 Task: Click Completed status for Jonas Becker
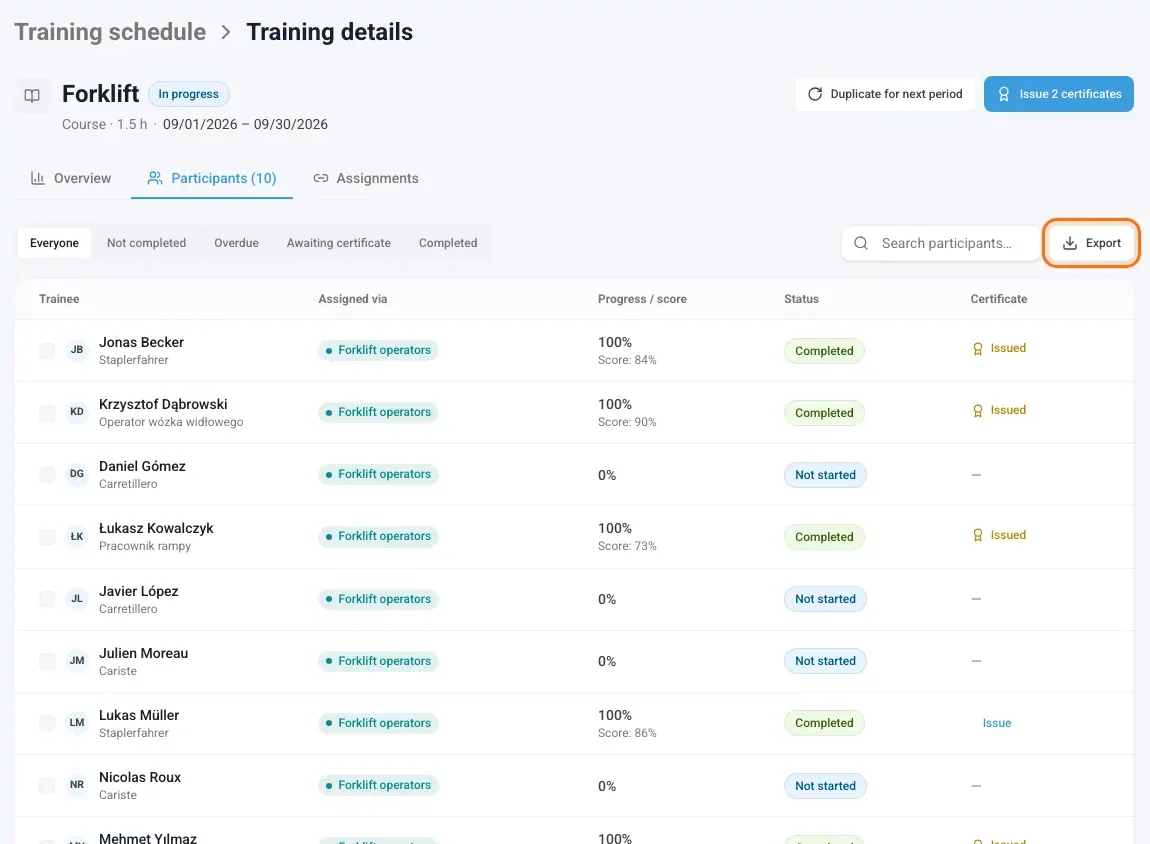click(824, 351)
